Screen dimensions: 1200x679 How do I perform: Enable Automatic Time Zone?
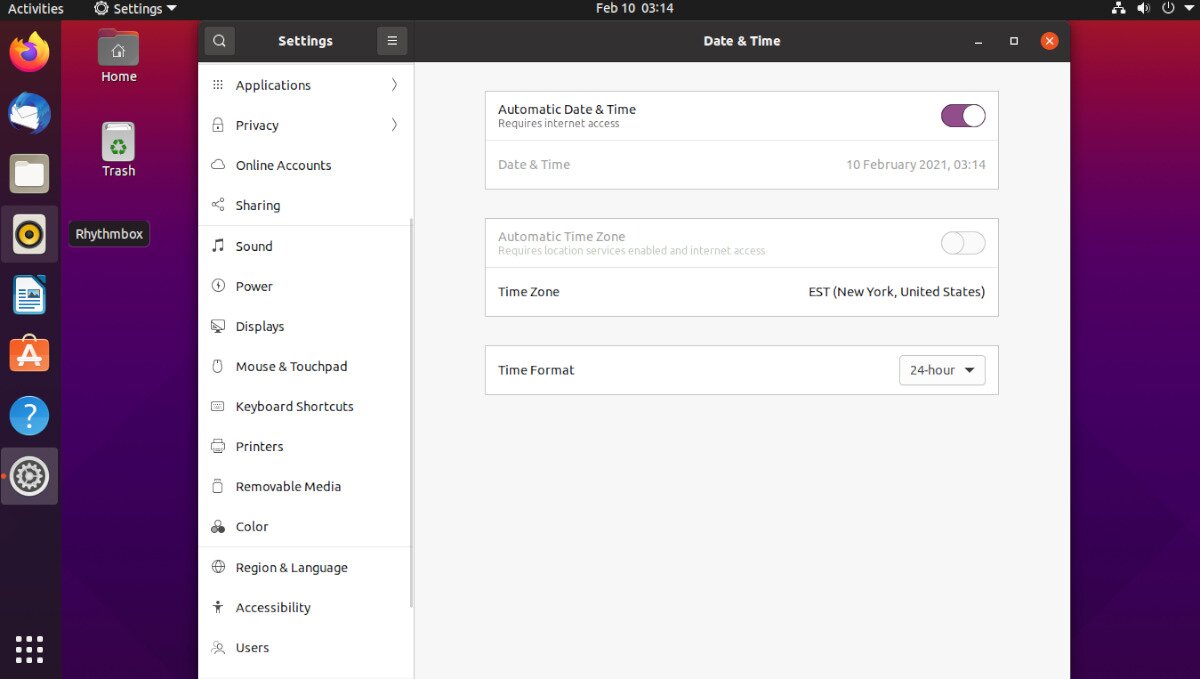[x=961, y=242]
